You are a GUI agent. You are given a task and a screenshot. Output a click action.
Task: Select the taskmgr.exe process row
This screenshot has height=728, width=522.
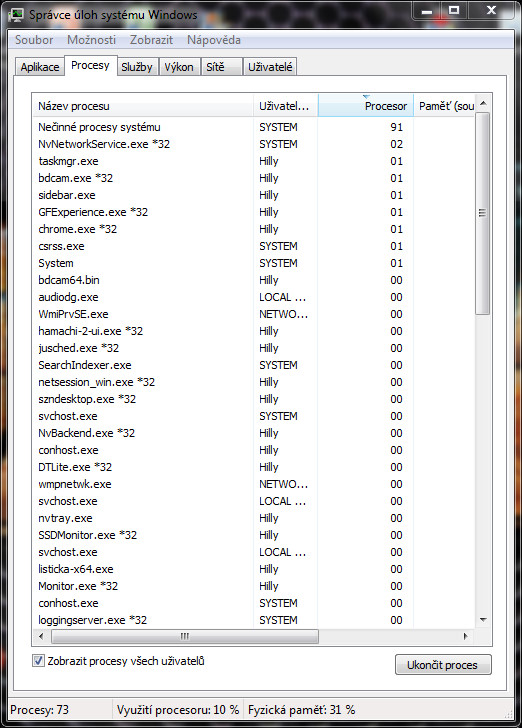point(253,161)
